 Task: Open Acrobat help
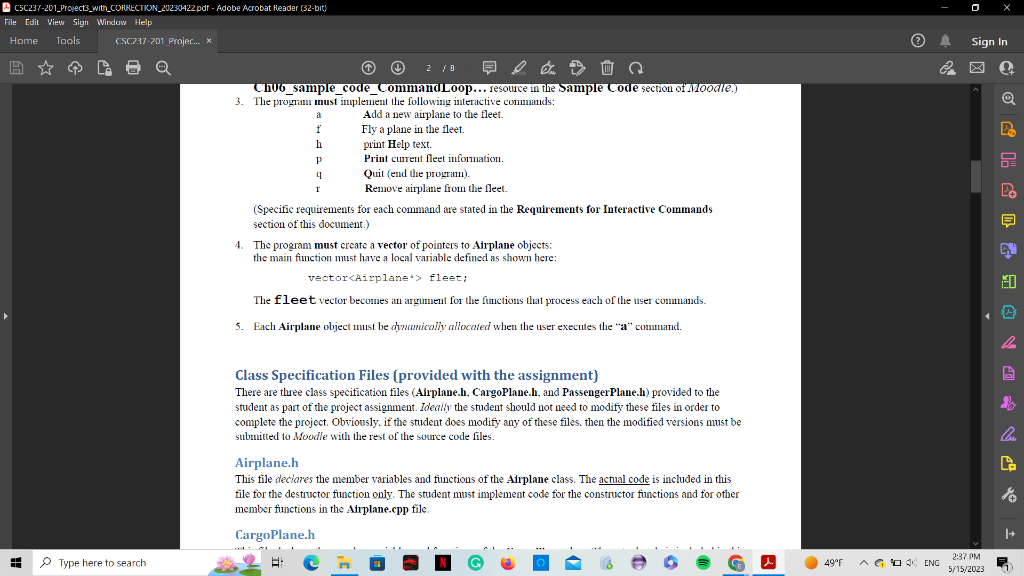918,40
